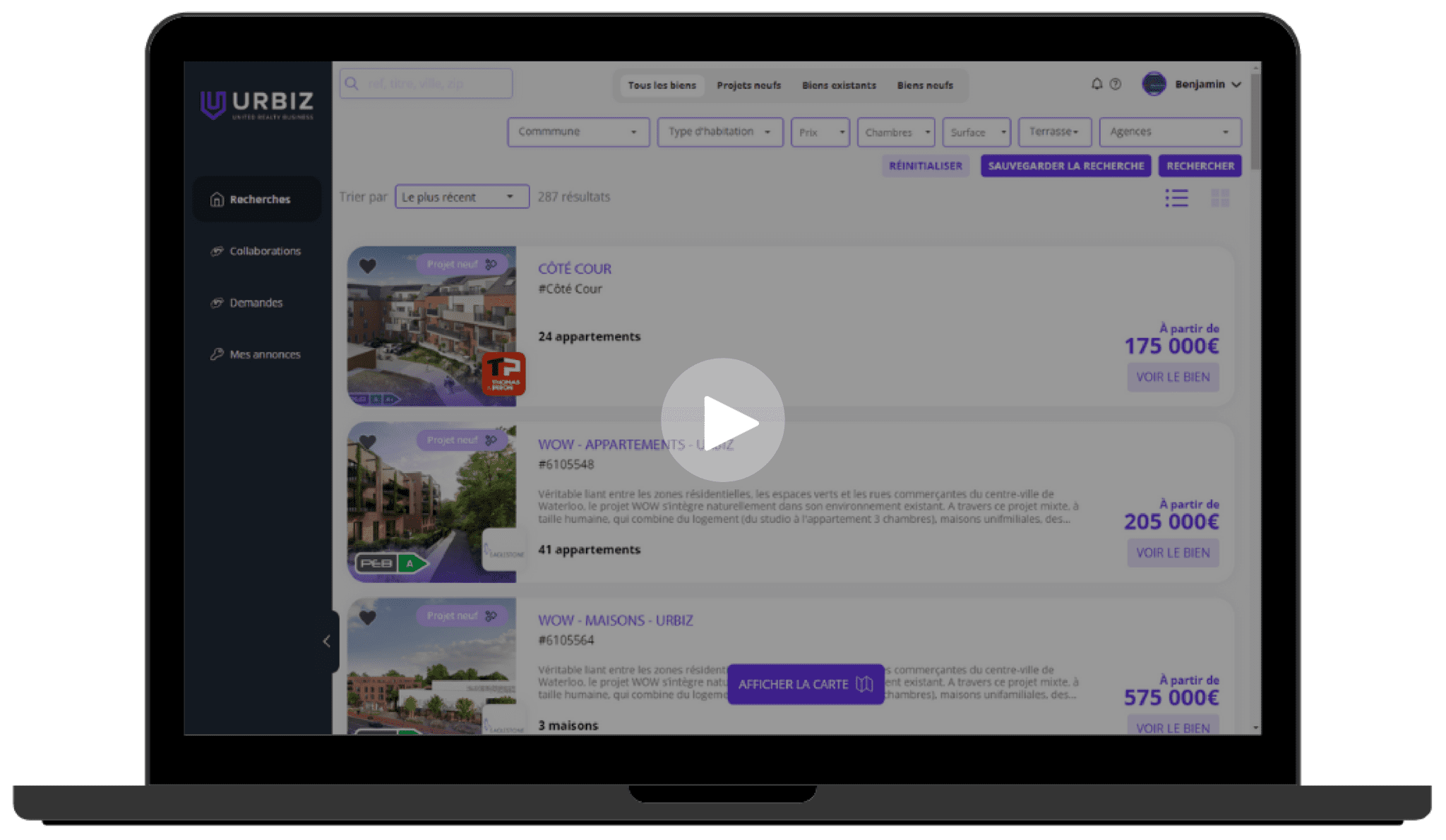Click the share icon on the Côté Cour card
The width and height of the screenshot is (1446, 840).
tap(491, 263)
